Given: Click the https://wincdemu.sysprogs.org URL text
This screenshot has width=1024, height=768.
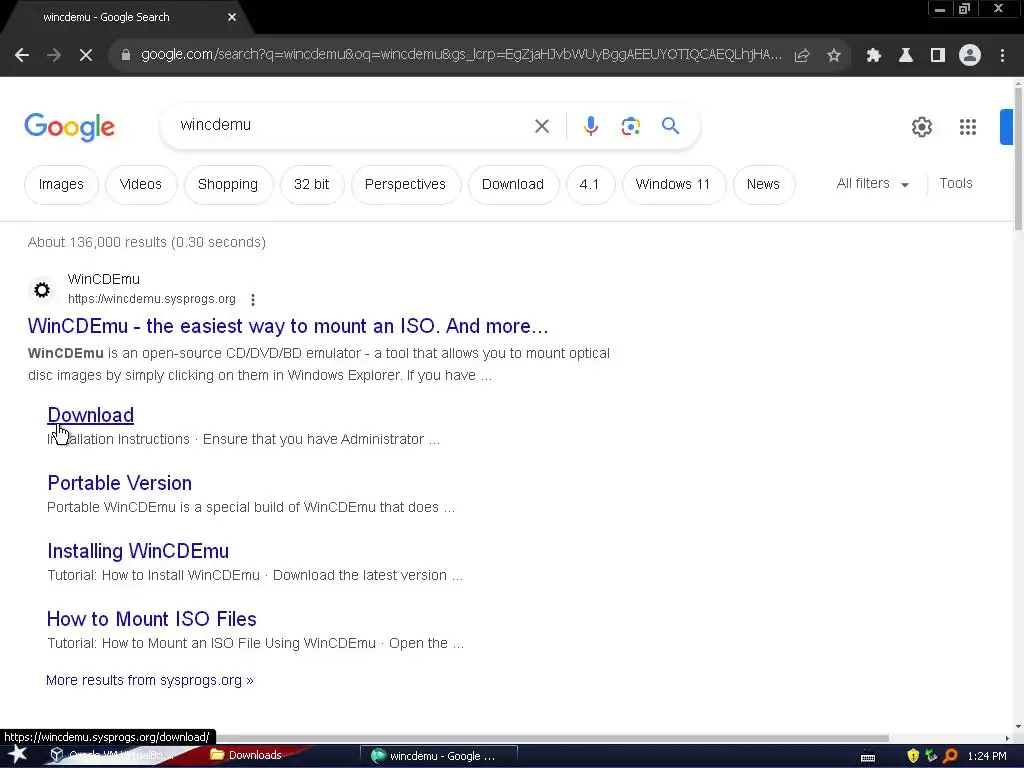Looking at the screenshot, I should point(152,299).
